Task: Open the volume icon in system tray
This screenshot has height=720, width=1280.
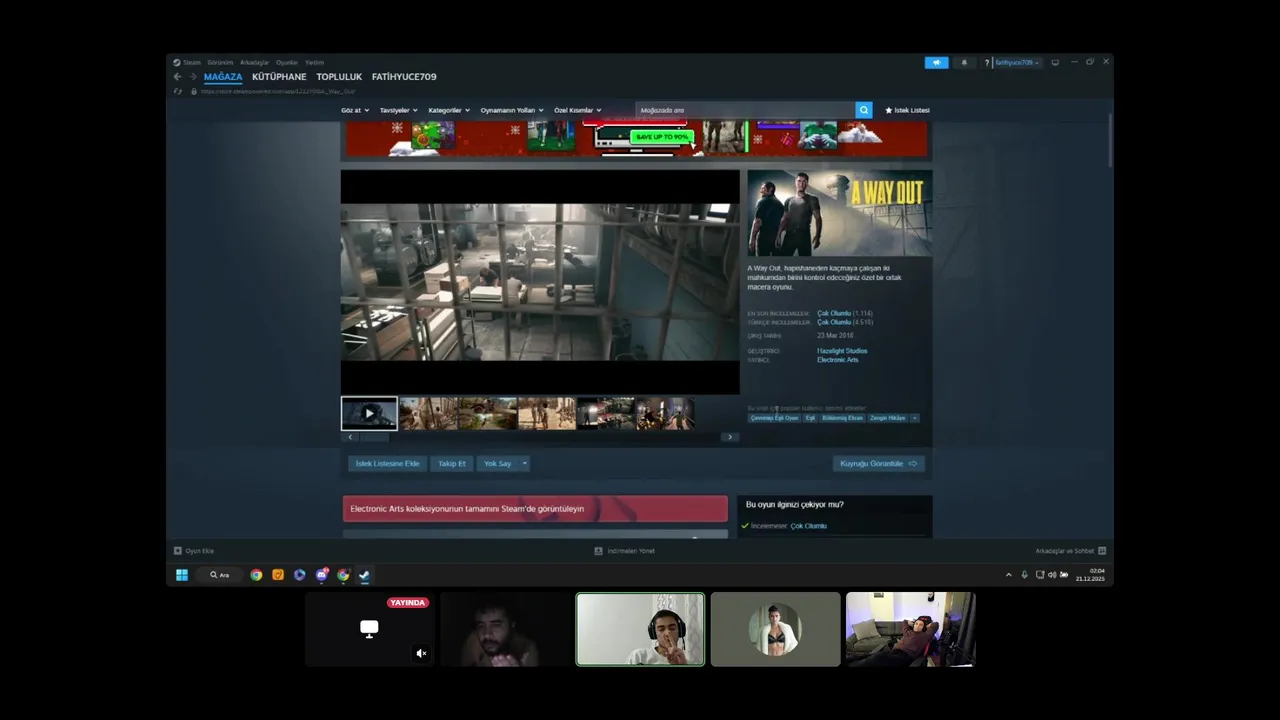Action: coord(1051,575)
